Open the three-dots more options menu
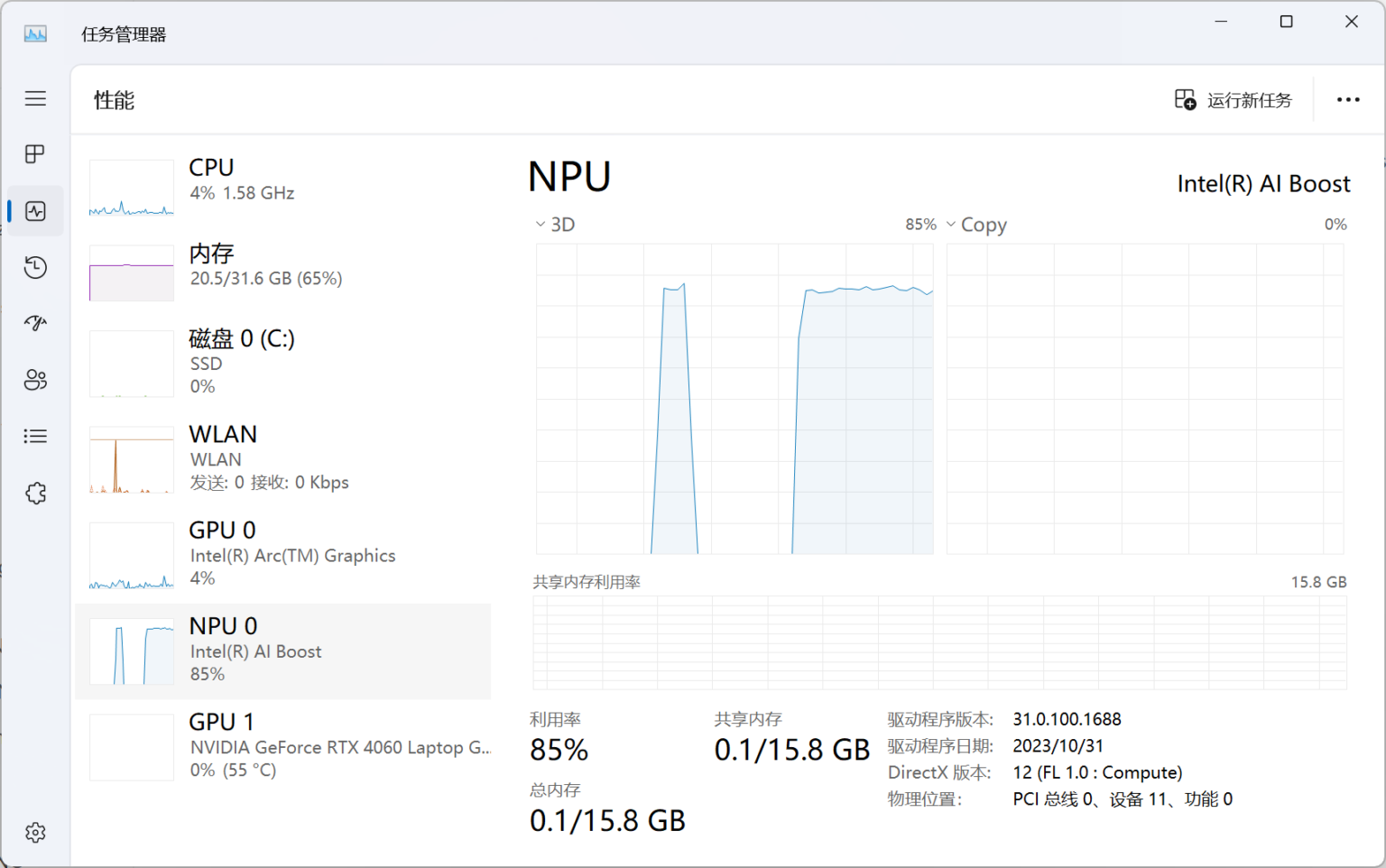The image size is (1386, 868). (1348, 100)
